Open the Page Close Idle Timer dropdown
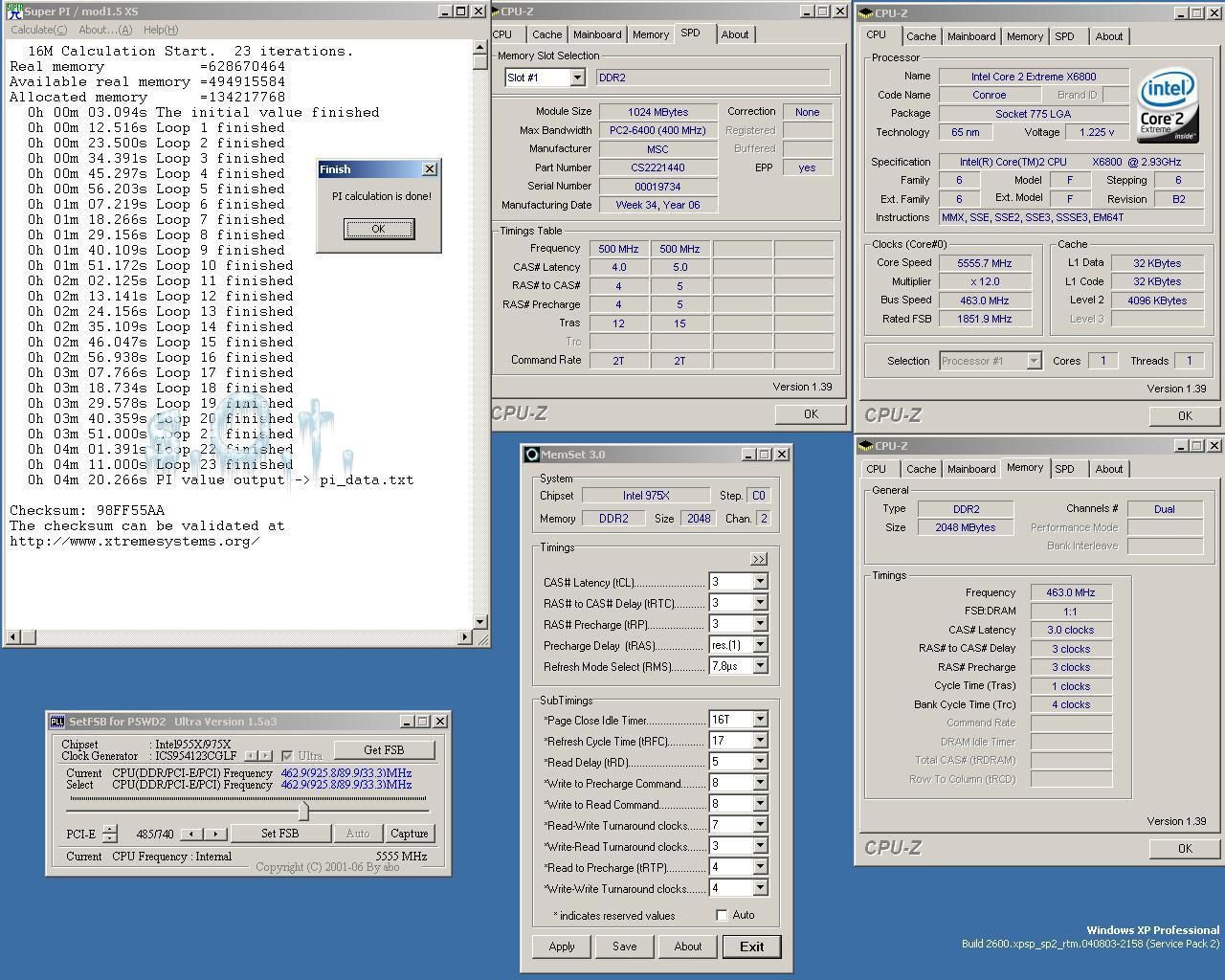Screen dimensions: 1225x980 pyautogui.click(x=760, y=720)
